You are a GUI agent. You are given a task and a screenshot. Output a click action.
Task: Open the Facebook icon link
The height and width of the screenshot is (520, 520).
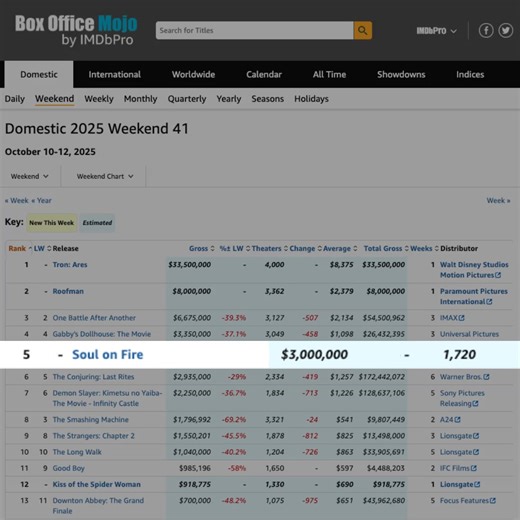(x=486, y=31)
